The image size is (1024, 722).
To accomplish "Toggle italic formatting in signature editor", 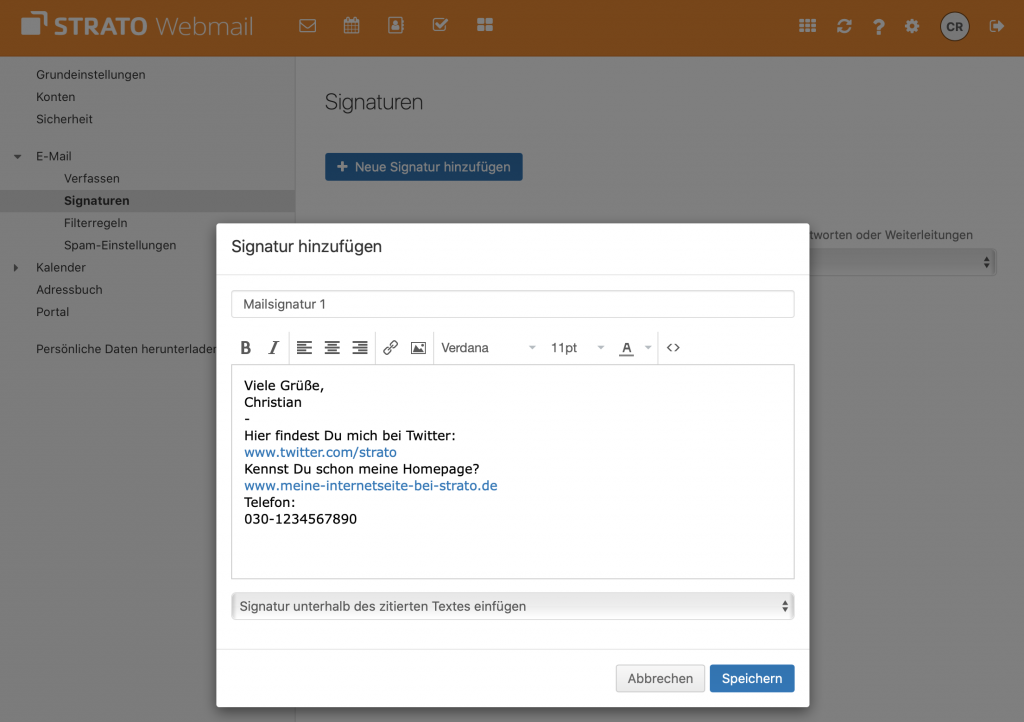I will coord(273,348).
